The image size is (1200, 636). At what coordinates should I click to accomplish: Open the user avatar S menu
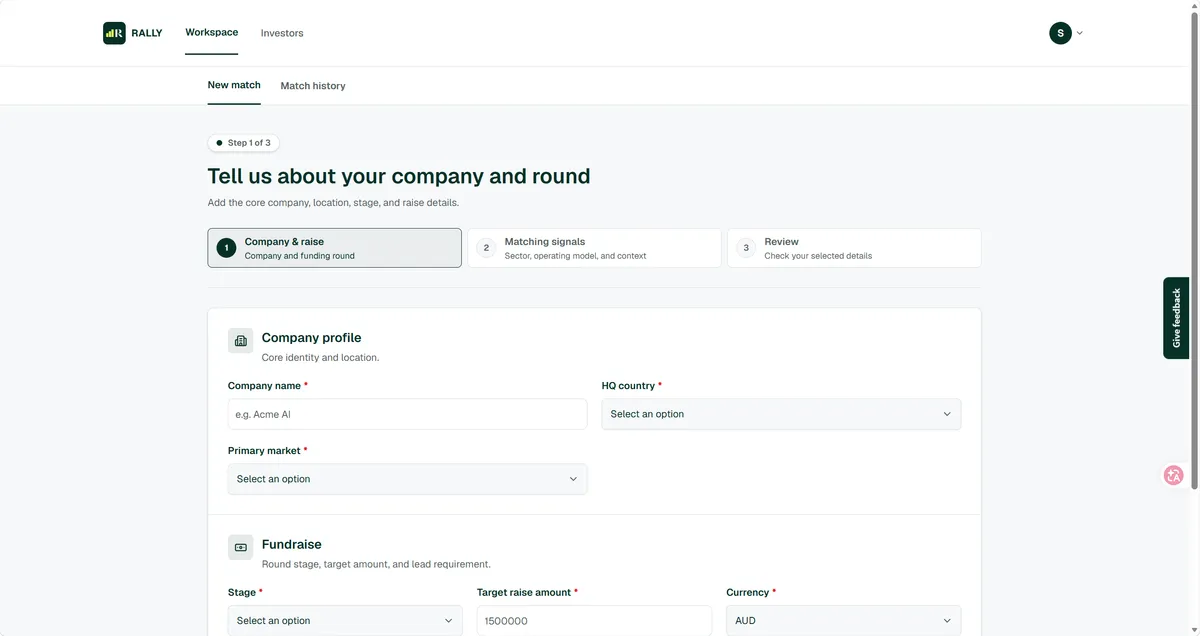tap(1060, 33)
